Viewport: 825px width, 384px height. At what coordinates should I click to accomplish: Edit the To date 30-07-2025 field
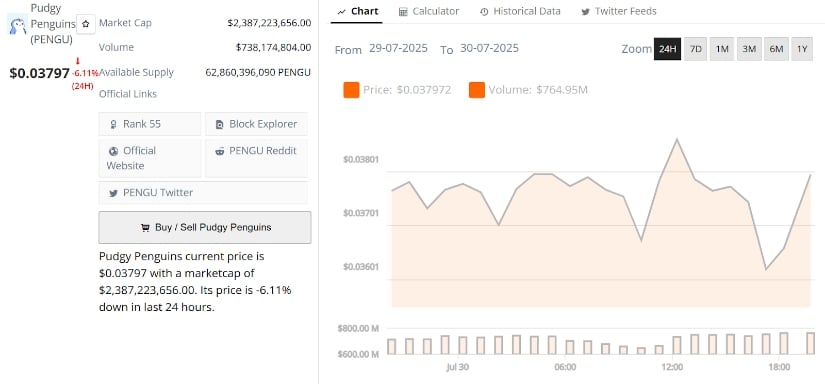click(x=489, y=48)
